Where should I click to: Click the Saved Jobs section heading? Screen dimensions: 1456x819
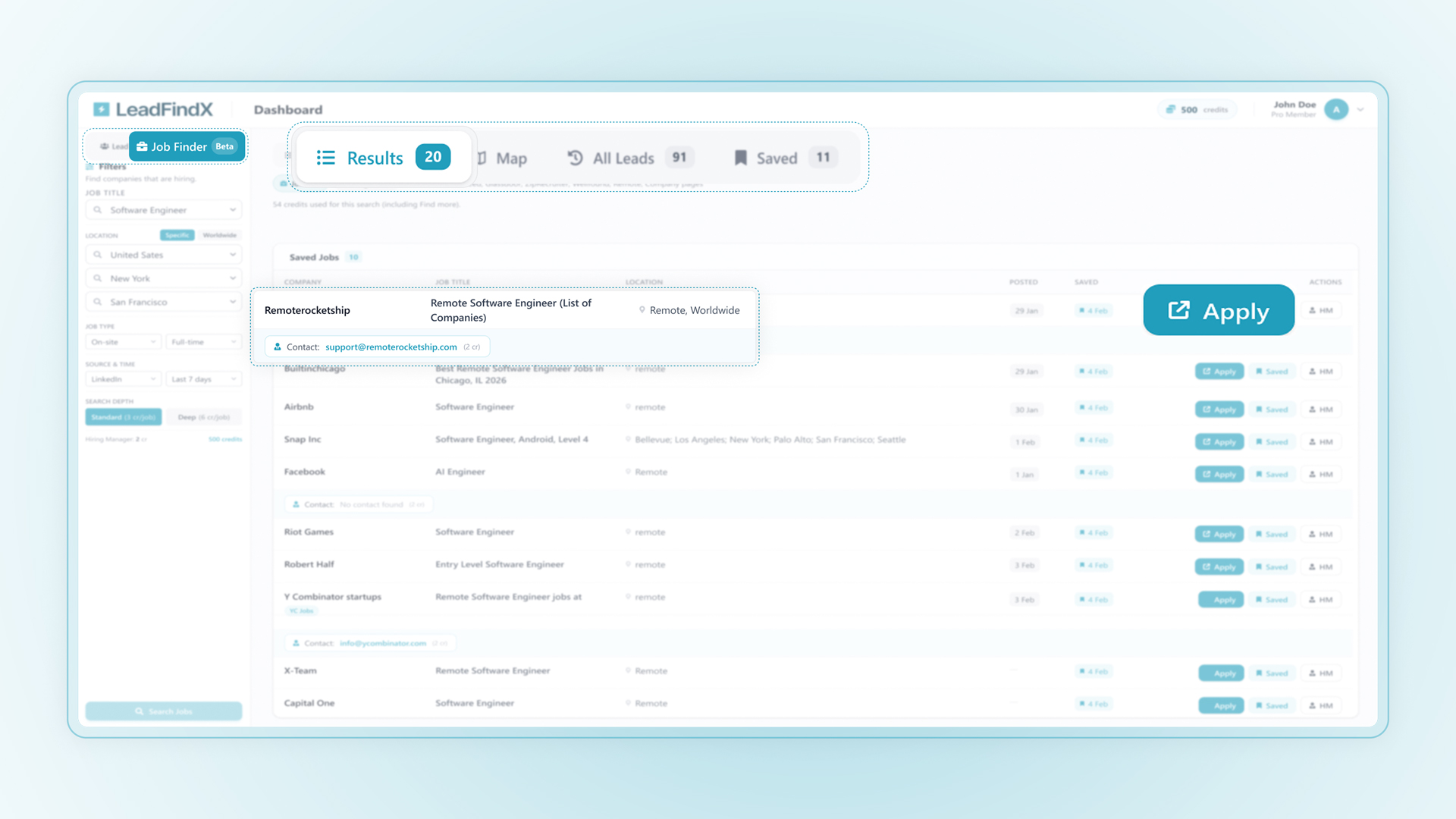pos(314,257)
